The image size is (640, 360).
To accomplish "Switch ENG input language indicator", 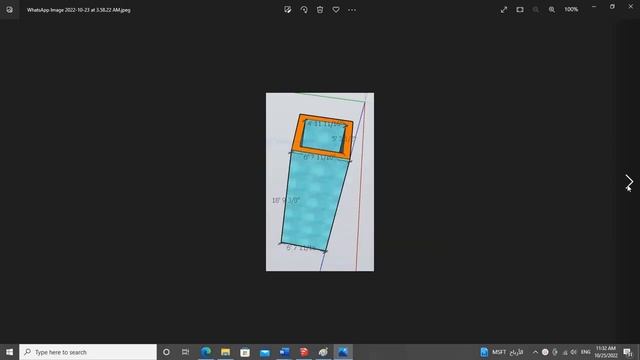I will pos(586,352).
